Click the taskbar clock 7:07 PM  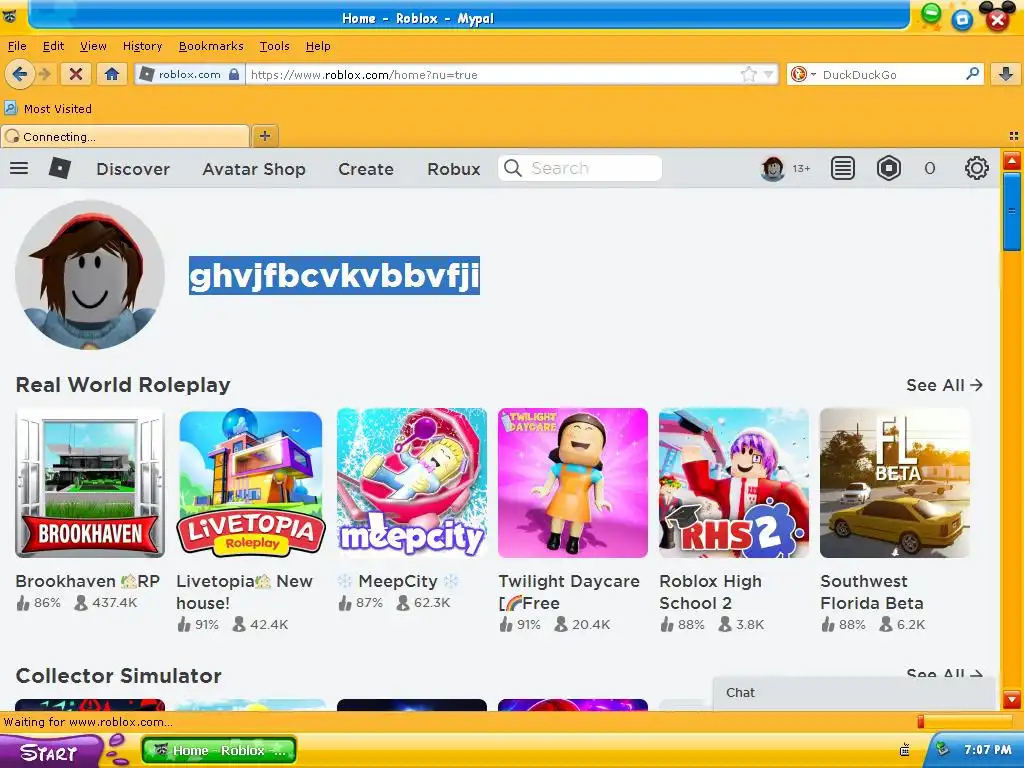[987, 750]
